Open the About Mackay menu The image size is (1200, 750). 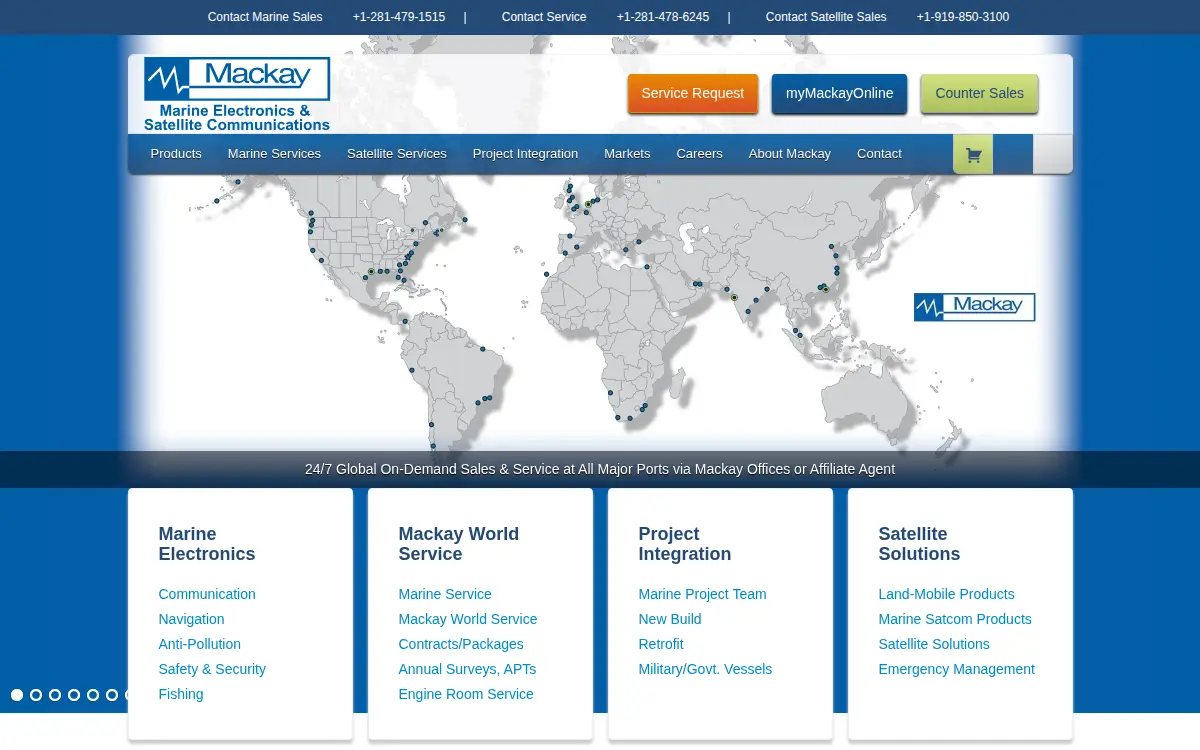pos(790,154)
